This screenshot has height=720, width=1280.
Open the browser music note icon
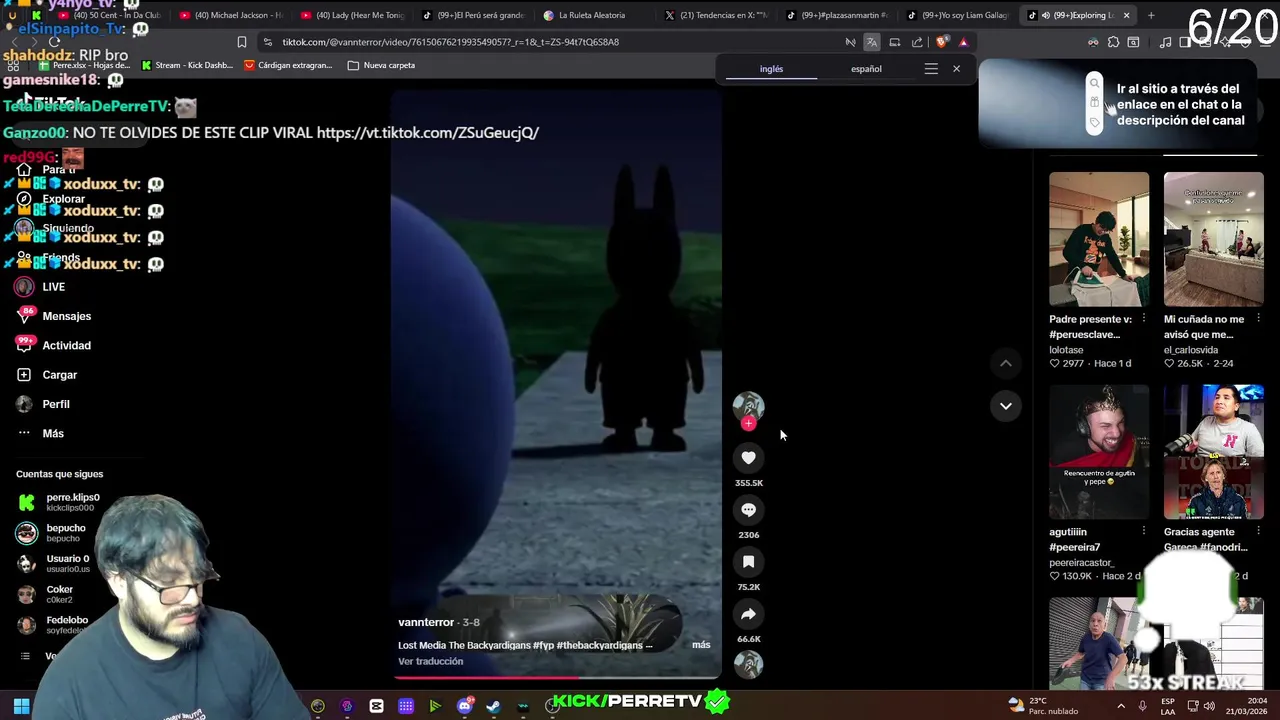click(x=1165, y=42)
